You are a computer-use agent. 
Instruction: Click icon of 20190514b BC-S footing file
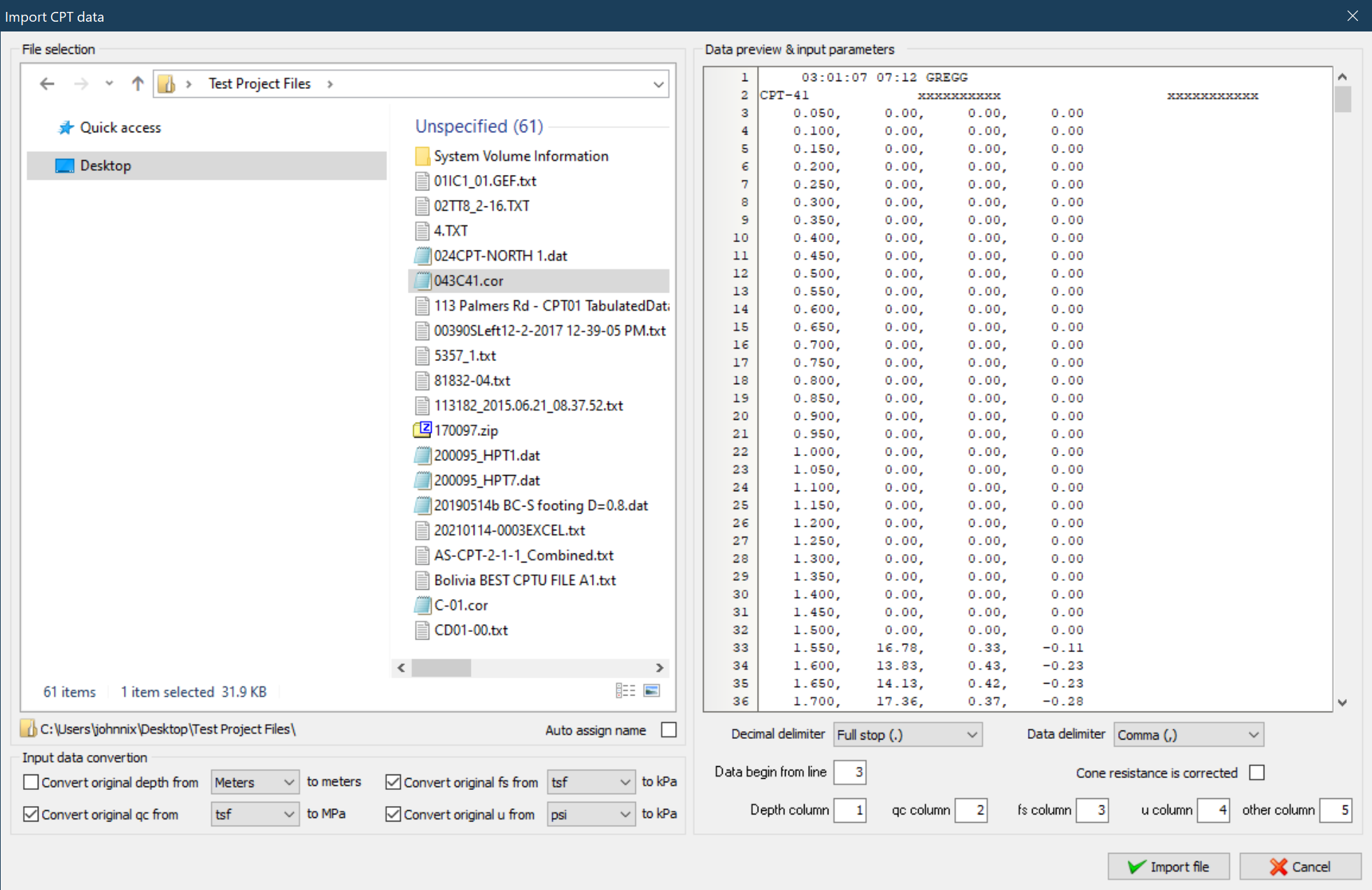pyautogui.click(x=422, y=505)
